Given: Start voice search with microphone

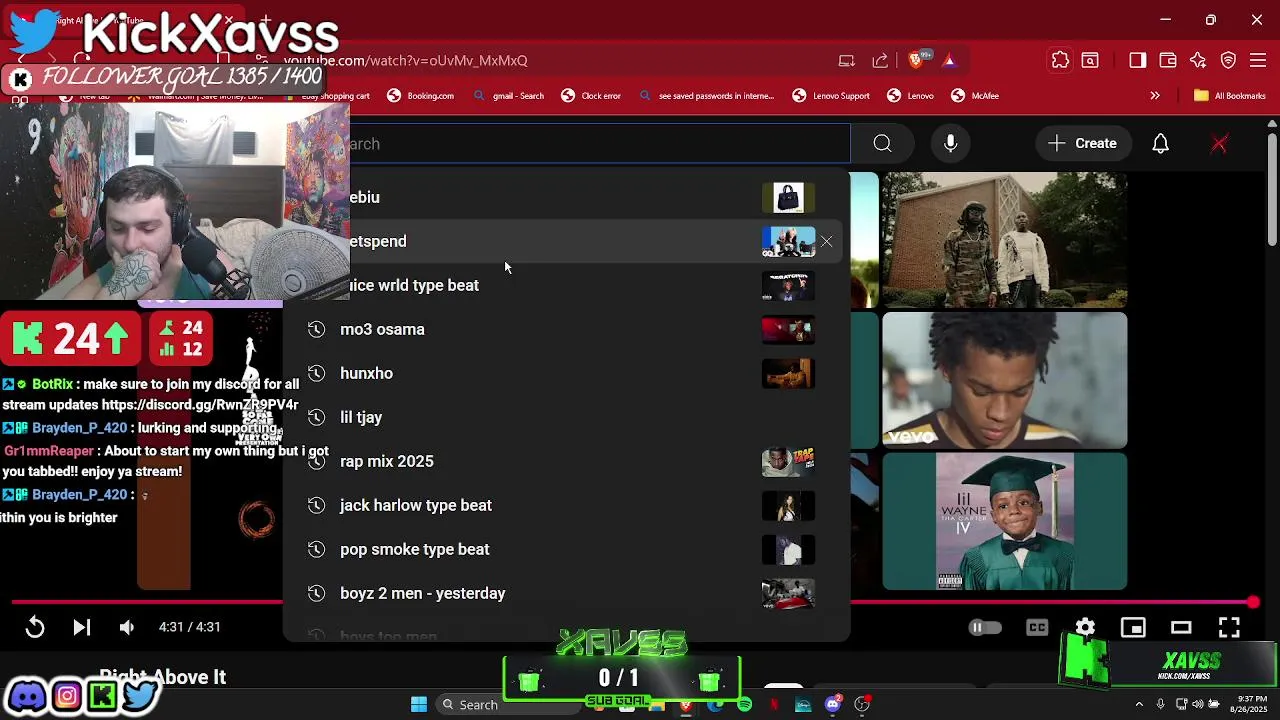Looking at the screenshot, I should pyautogui.click(x=950, y=143).
